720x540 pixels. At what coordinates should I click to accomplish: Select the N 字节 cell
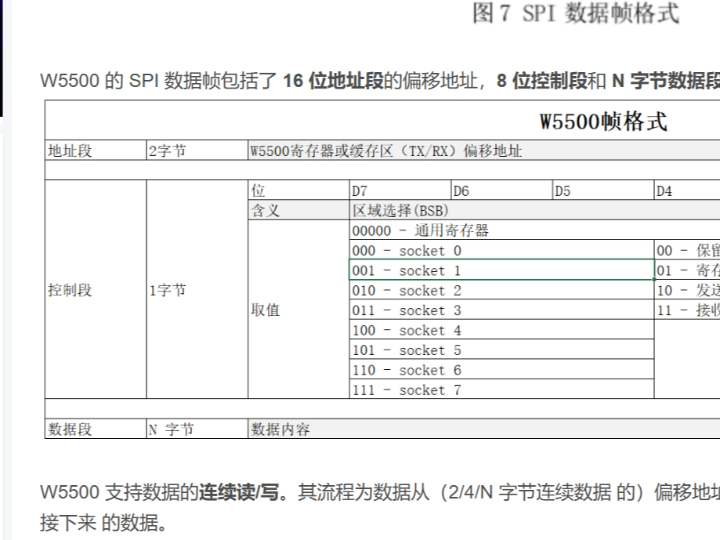(171, 430)
